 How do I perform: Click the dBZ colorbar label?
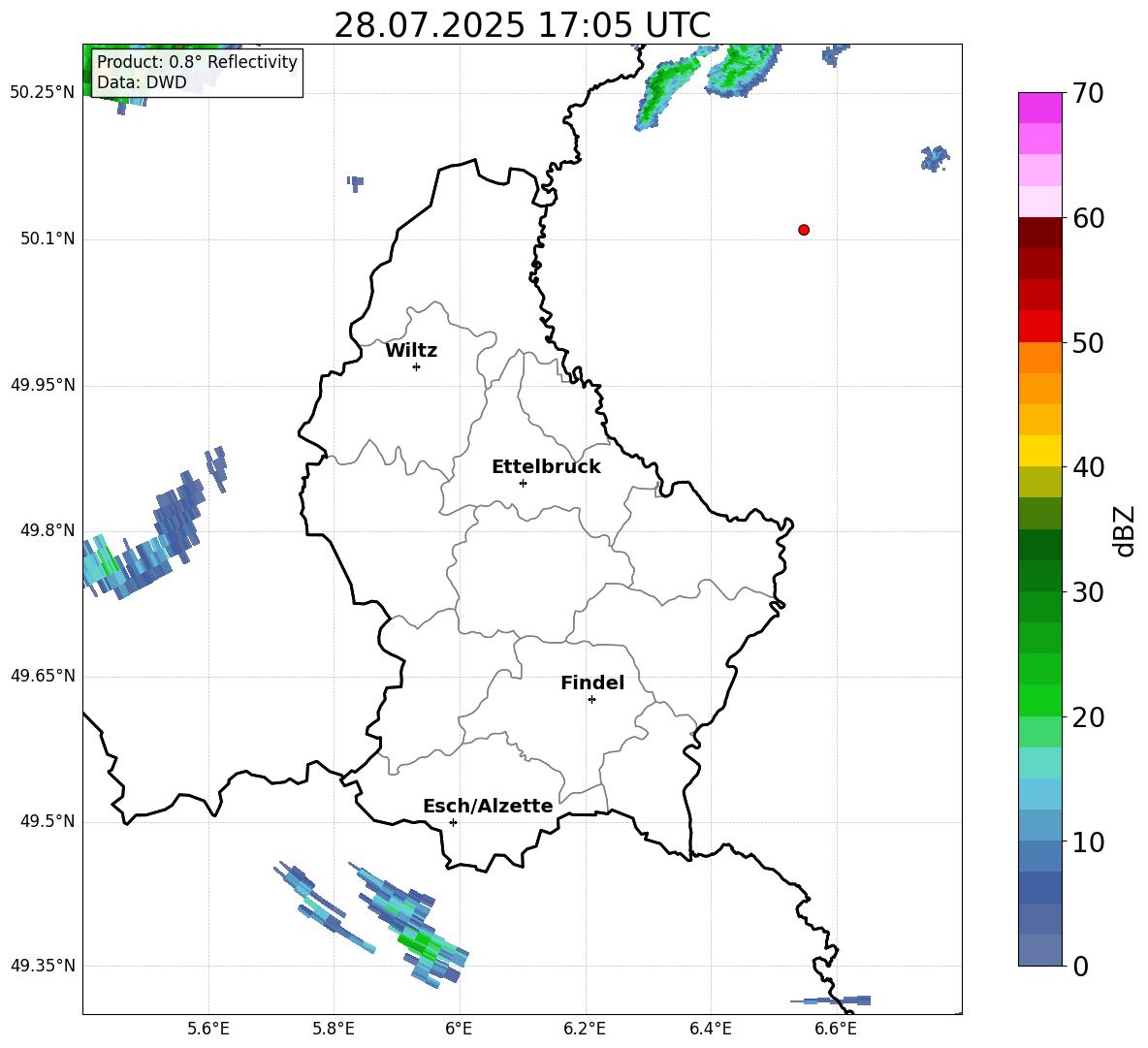(x=1125, y=530)
